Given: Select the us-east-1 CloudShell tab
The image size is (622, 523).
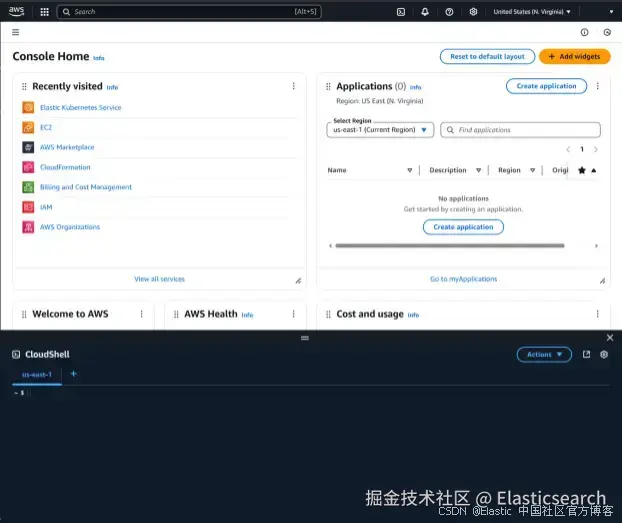Looking at the screenshot, I should (x=37, y=375).
